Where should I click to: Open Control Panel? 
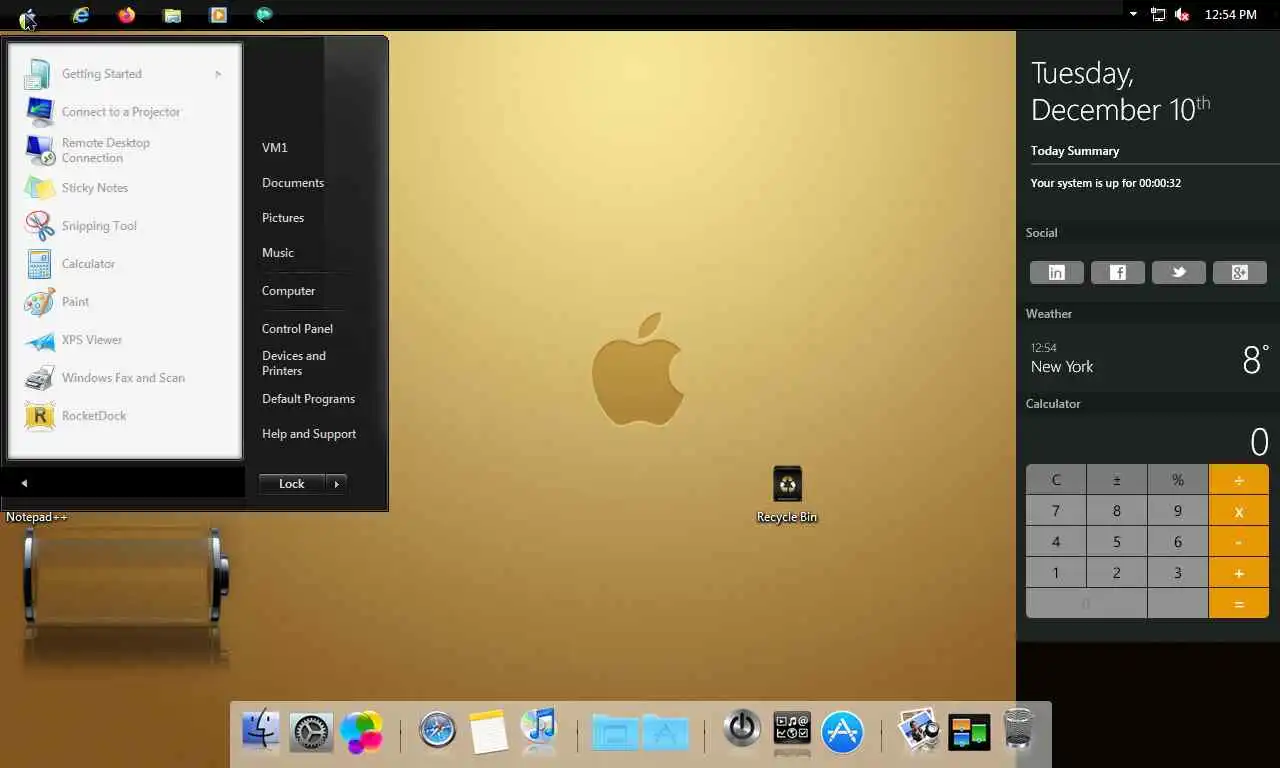(297, 329)
